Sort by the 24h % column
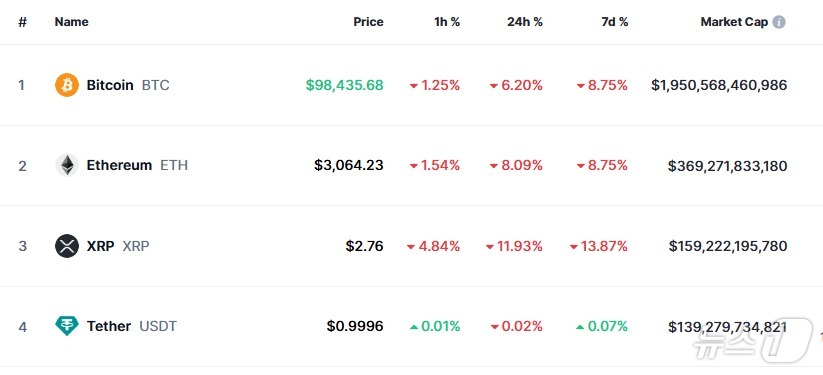 525,22
